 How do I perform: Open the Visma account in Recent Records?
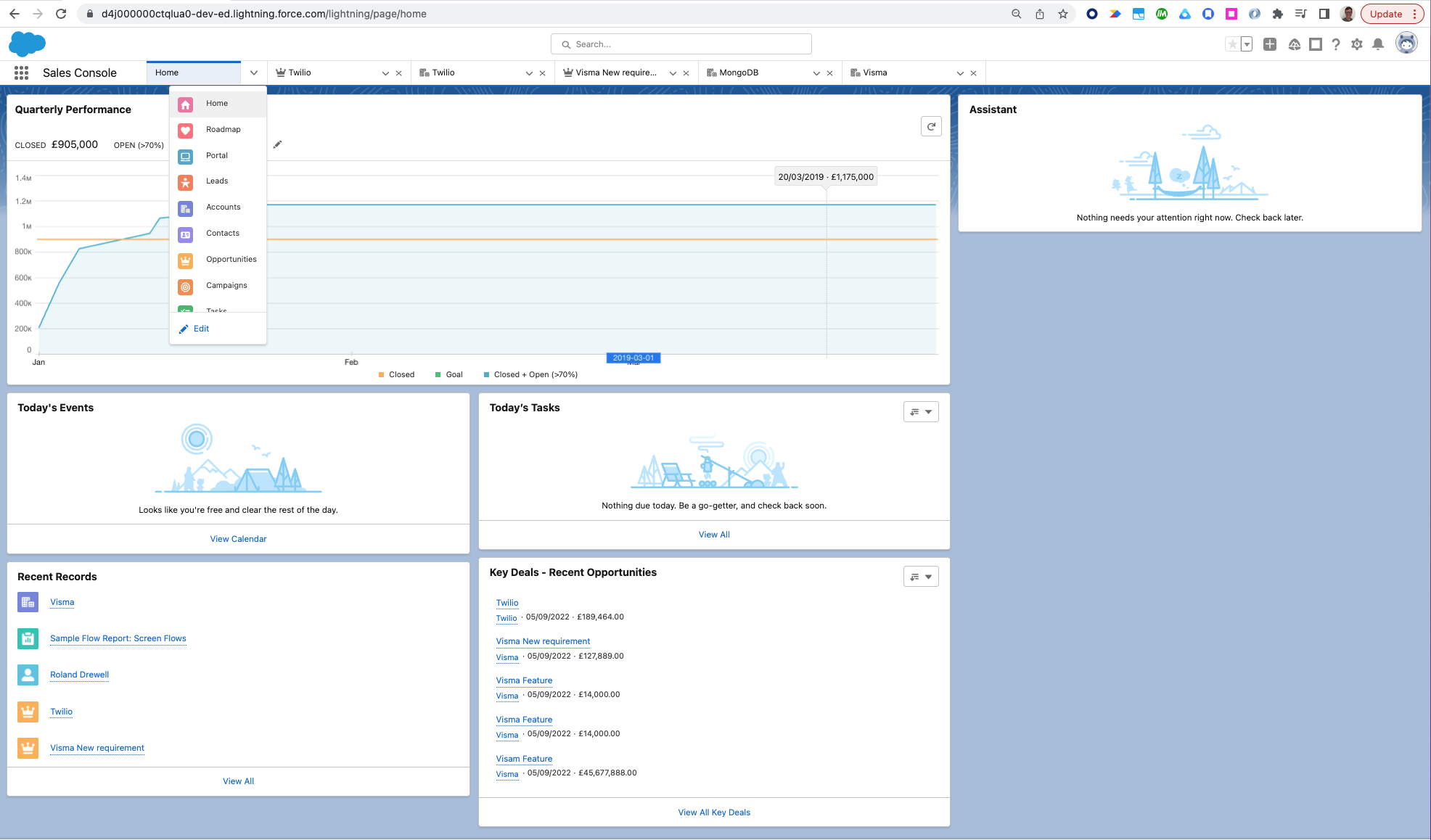click(x=62, y=602)
